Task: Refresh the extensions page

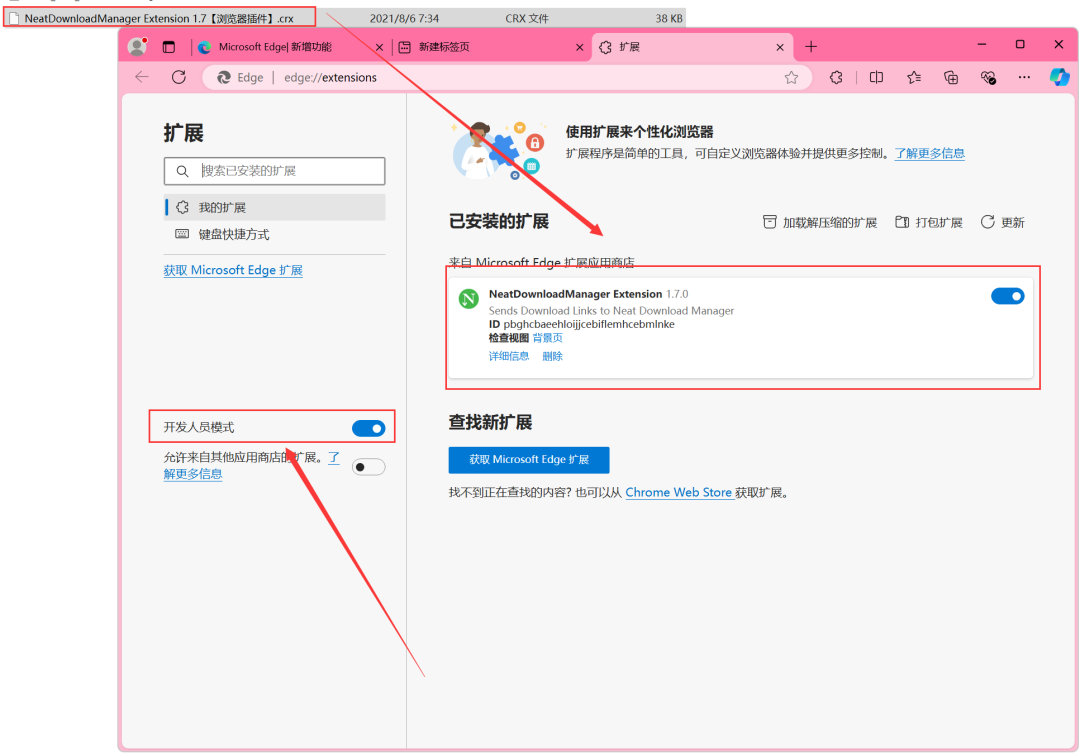Action: [x=179, y=77]
